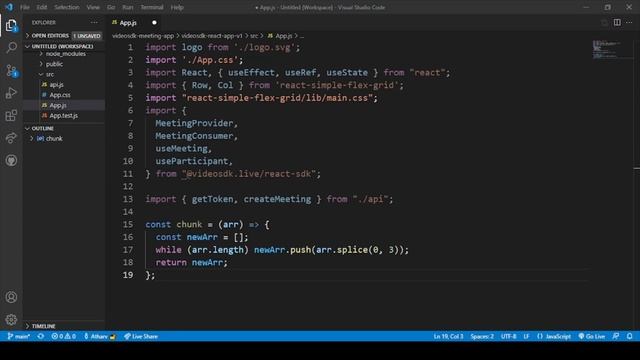Click the 1 Unsaved badge in Open Editors
Viewport: 640px width, 360px height.
coord(87,36)
